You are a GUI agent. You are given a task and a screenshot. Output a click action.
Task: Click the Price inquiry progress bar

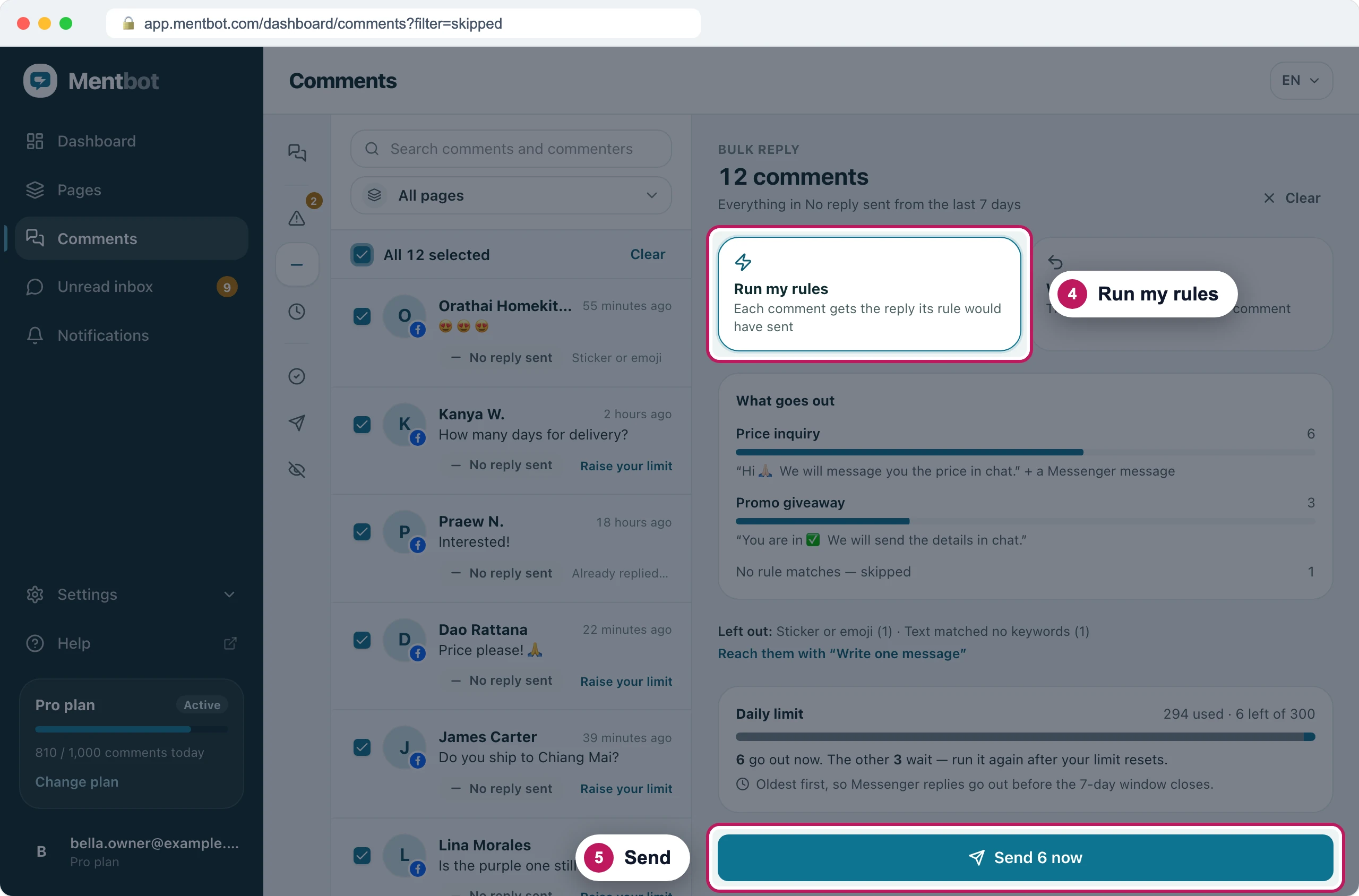(x=1025, y=452)
